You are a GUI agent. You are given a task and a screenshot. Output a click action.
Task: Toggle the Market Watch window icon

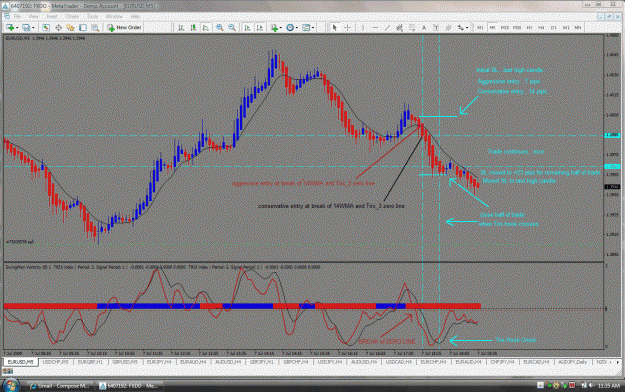pyautogui.click(x=46, y=28)
